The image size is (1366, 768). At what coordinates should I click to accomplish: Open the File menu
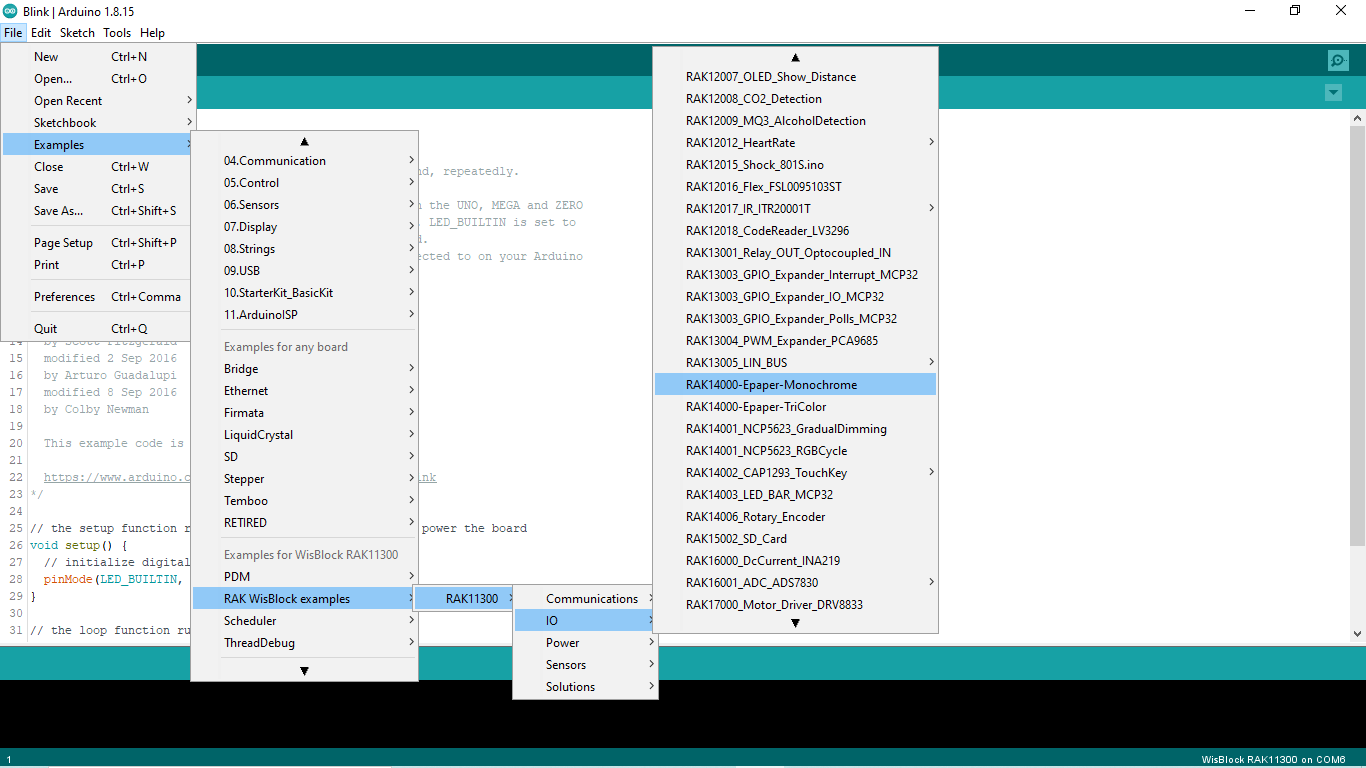pyautogui.click(x=13, y=33)
